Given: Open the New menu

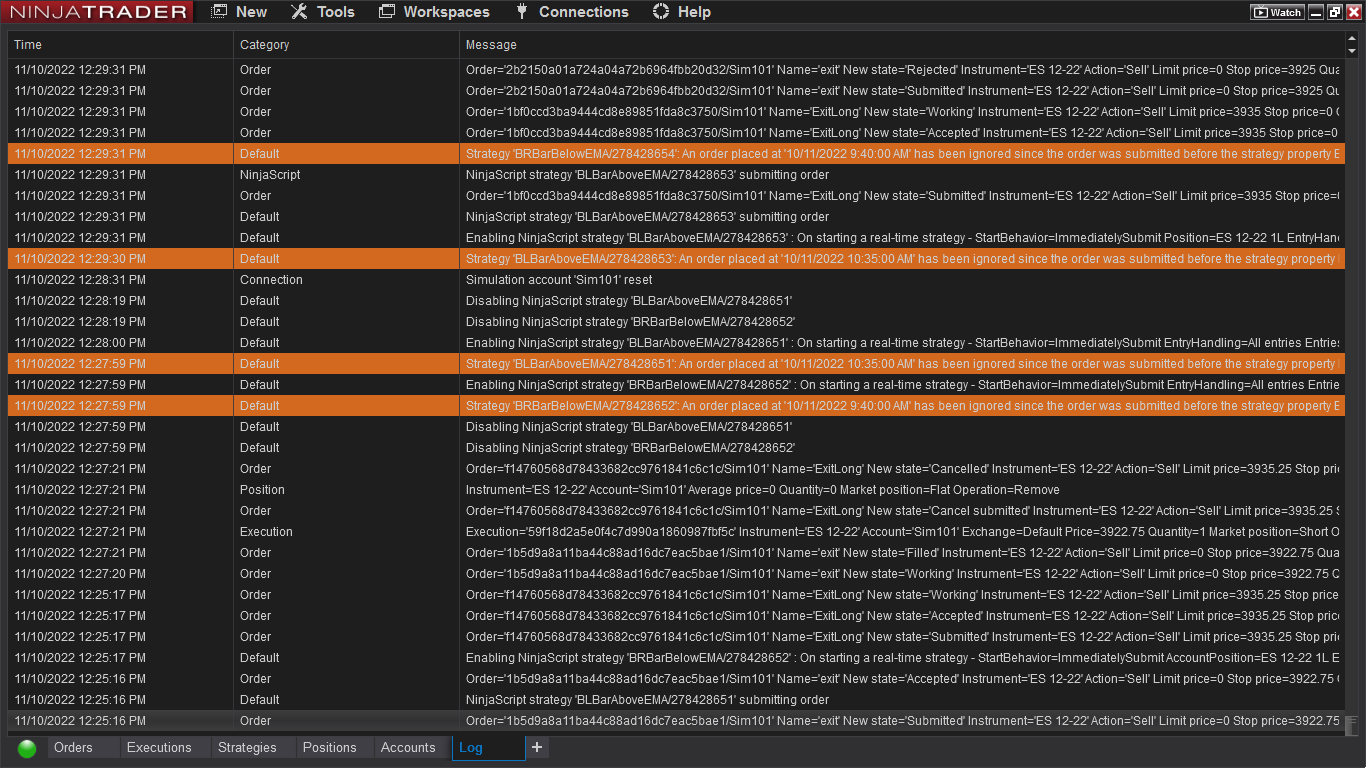Looking at the screenshot, I should (x=239, y=12).
